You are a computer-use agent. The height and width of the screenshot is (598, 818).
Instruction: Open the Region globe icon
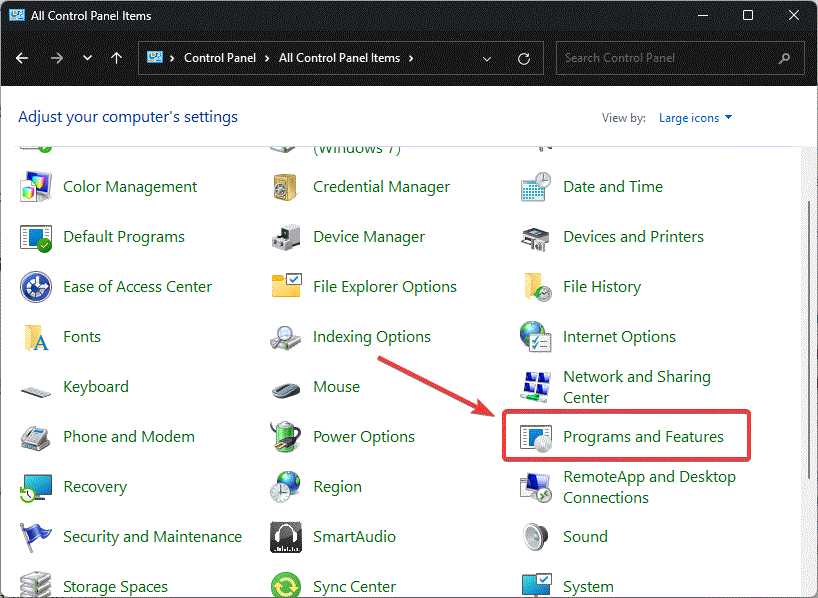[x=285, y=486]
